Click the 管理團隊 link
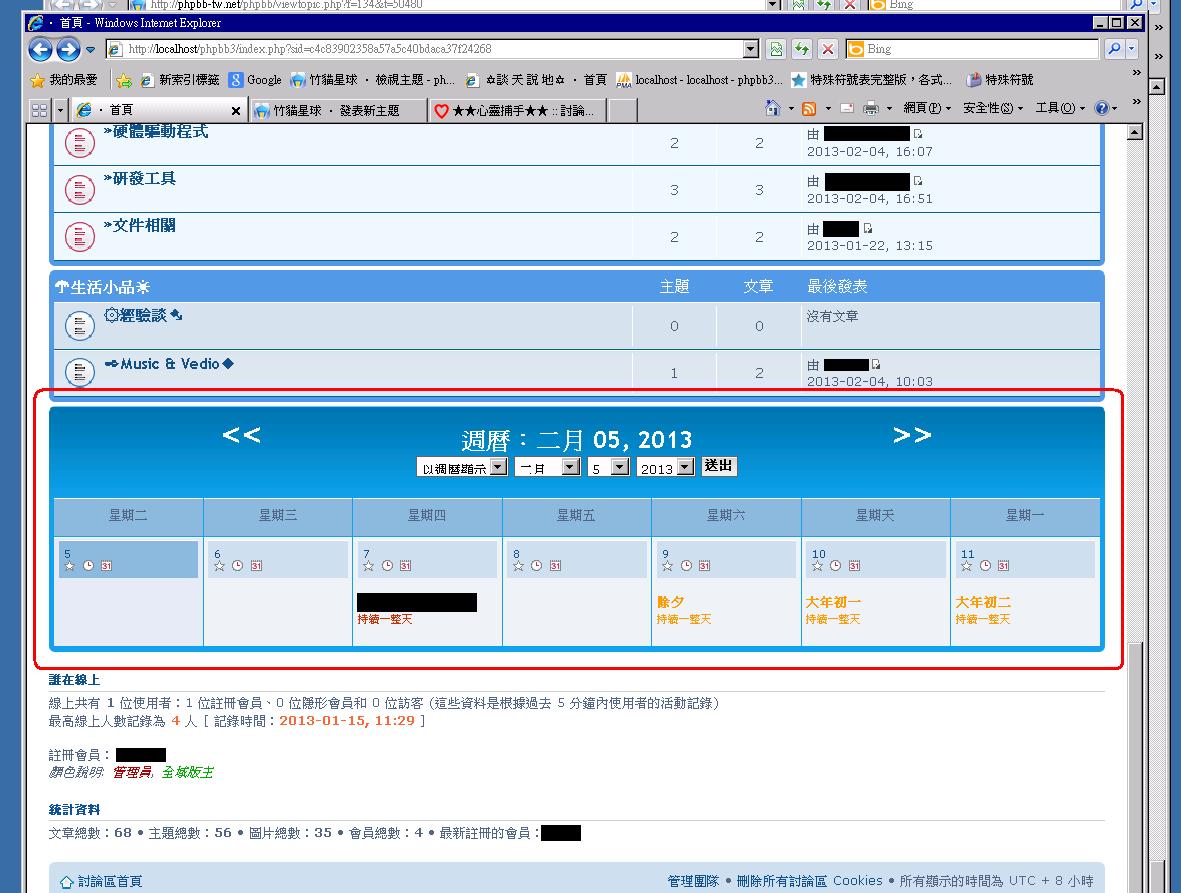1181x893 pixels. coord(693,881)
